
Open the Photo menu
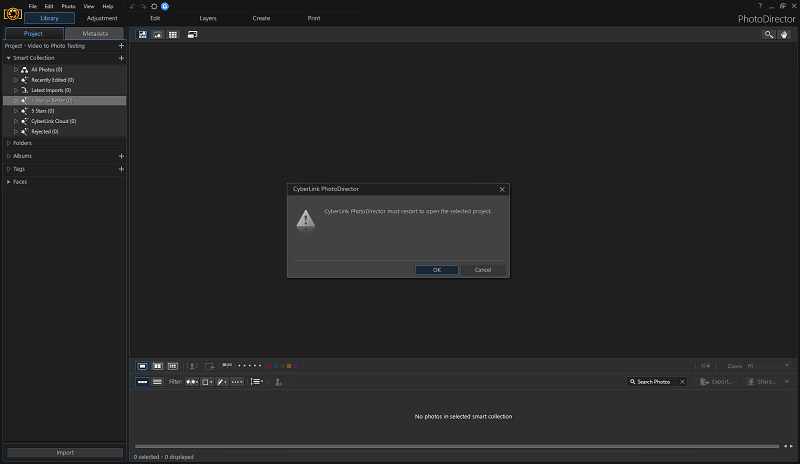(x=68, y=7)
